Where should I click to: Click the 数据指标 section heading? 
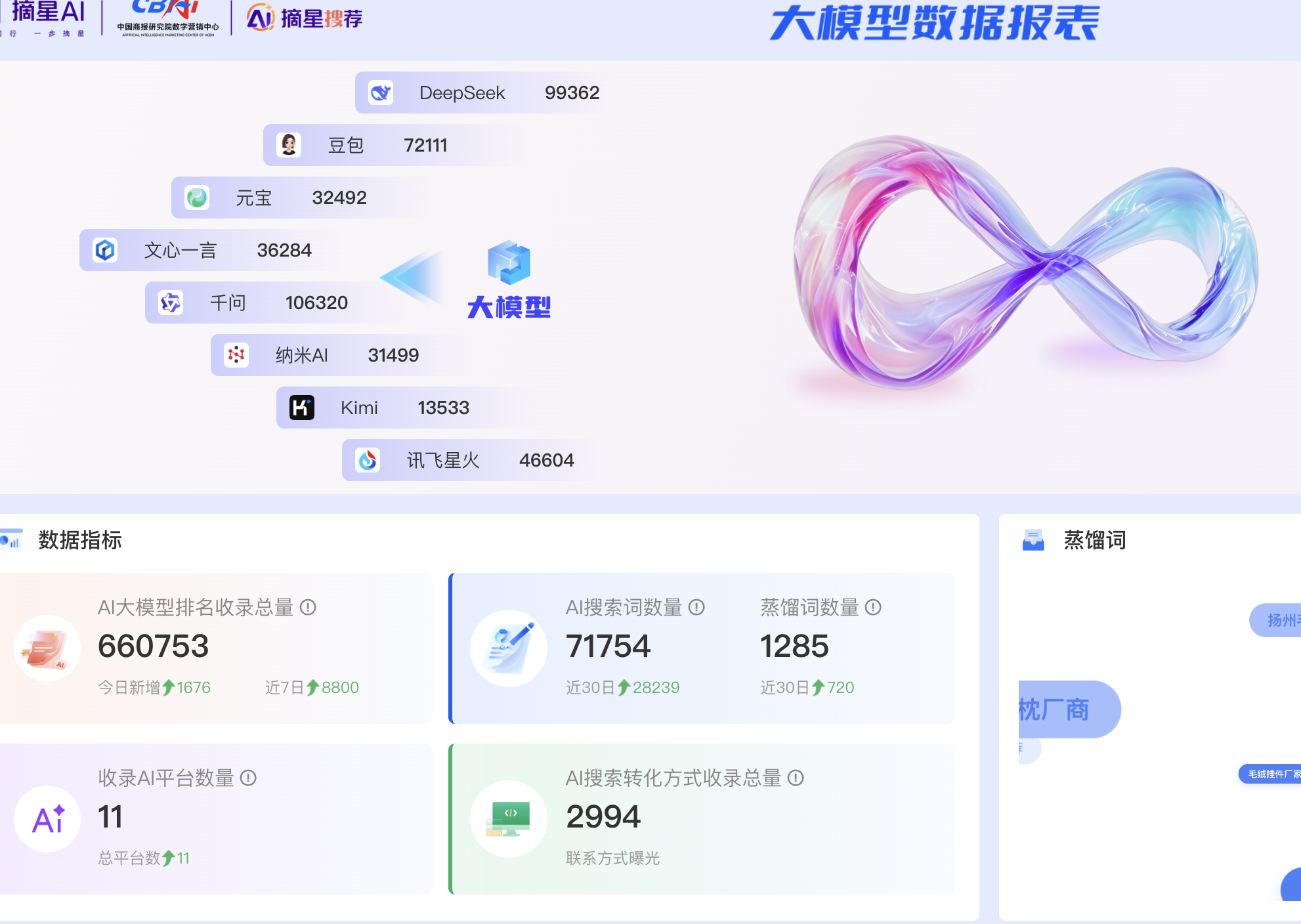pyautogui.click(x=80, y=540)
